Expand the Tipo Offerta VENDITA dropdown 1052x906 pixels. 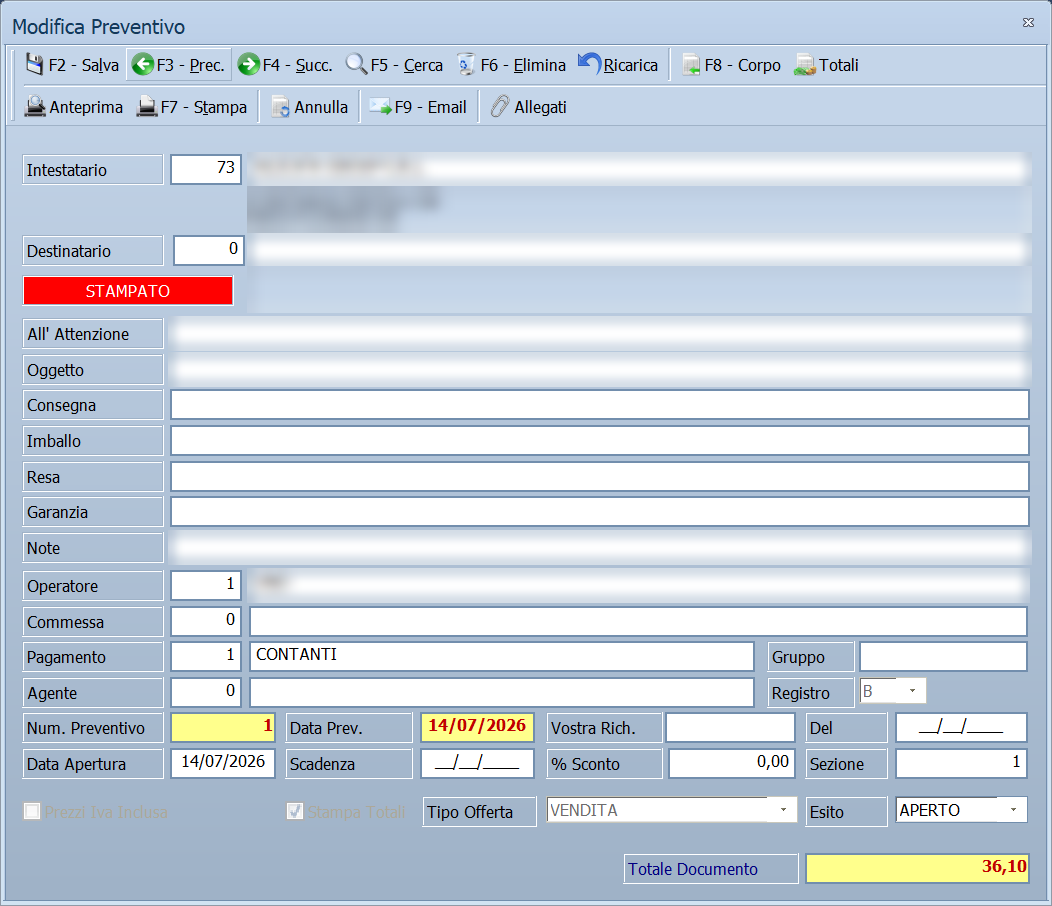point(783,810)
